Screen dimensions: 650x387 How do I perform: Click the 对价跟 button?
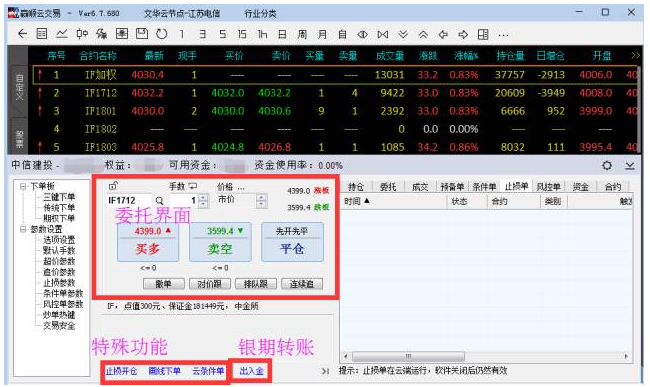[x=209, y=284]
